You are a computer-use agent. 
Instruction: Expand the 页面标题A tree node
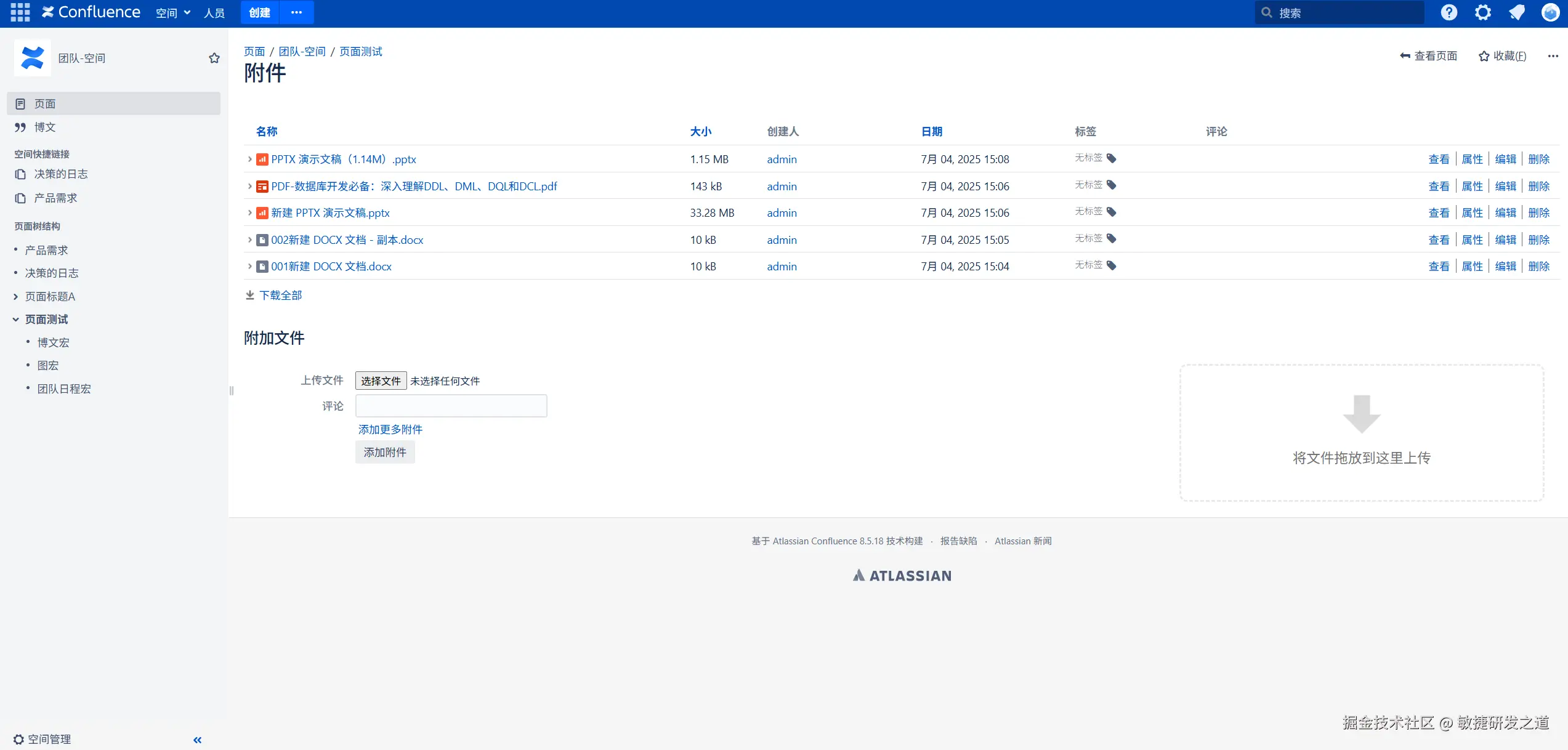[x=15, y=296]
